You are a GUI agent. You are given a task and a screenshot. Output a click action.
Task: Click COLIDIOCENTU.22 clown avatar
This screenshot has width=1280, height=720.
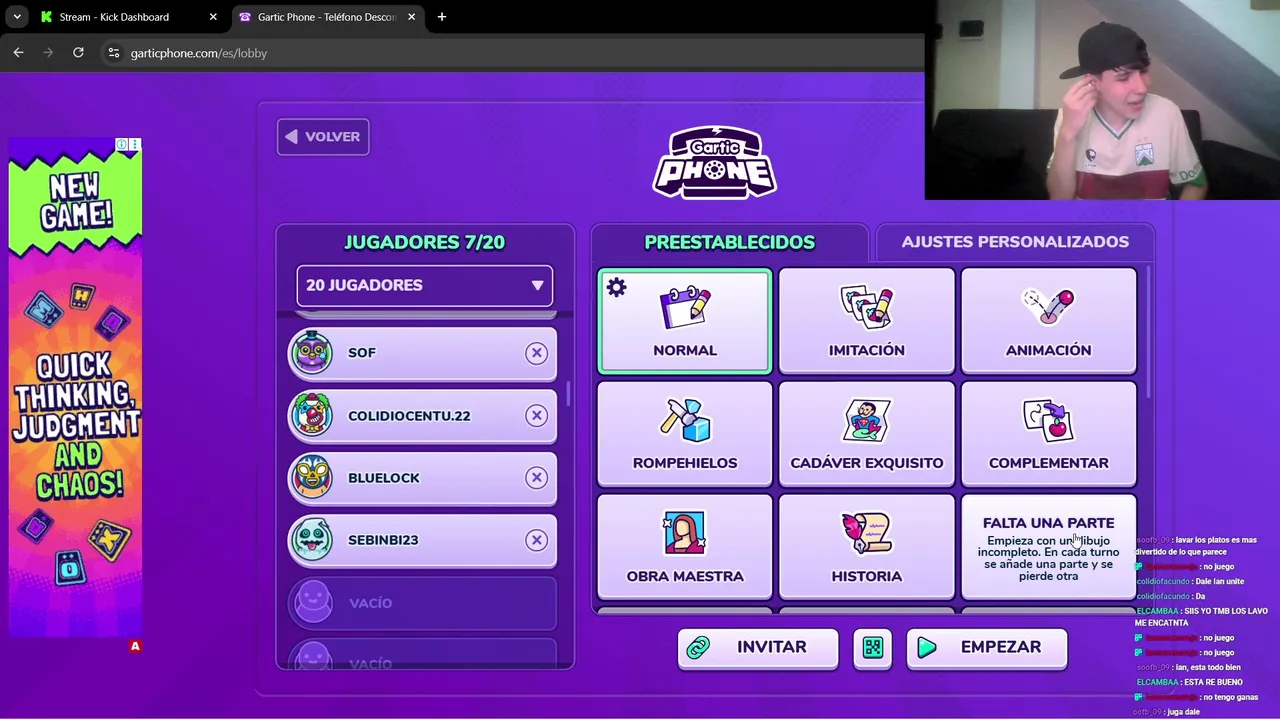(312, 415)
